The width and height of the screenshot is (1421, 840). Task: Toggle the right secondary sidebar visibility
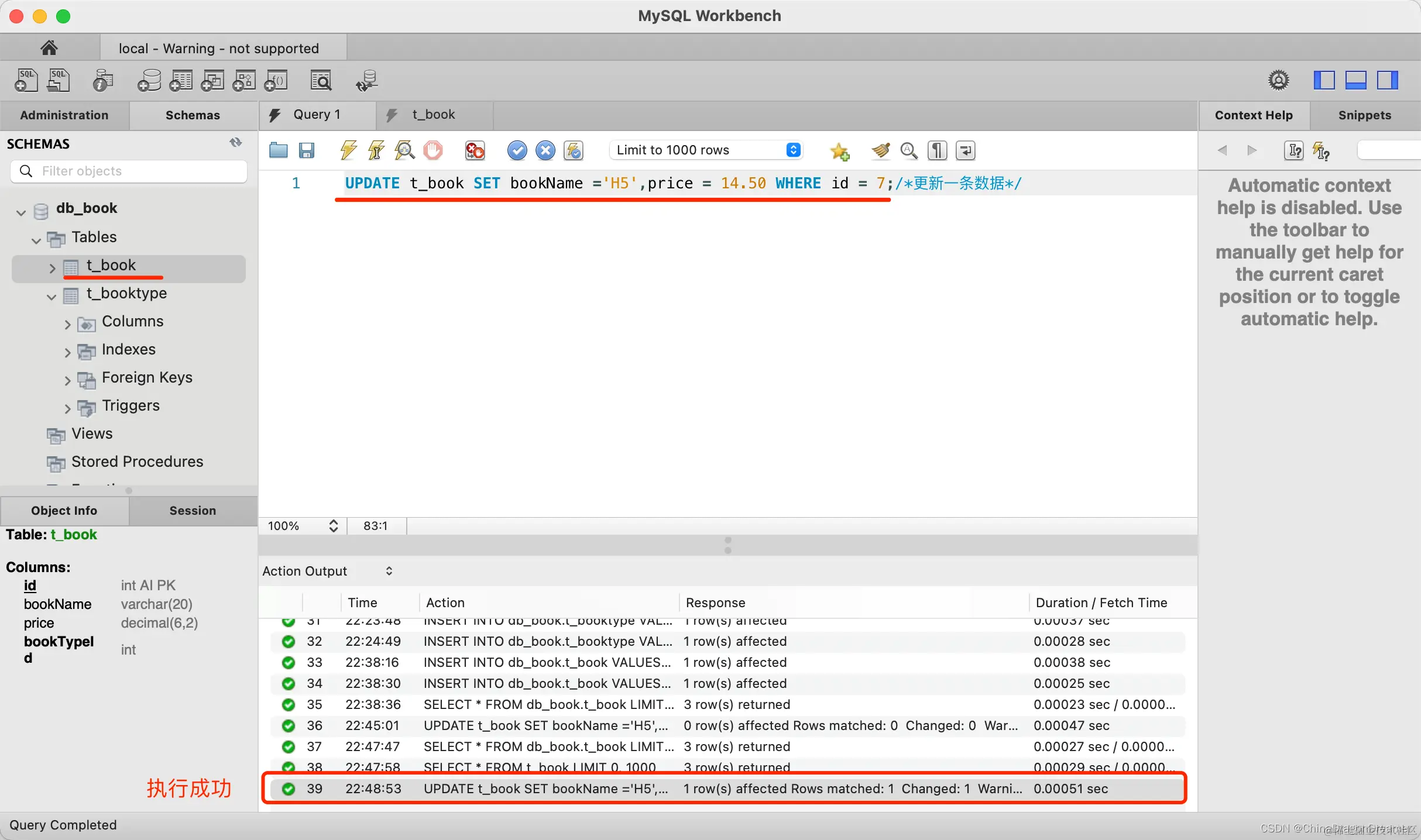pyautogui.click(x=1387, y=80)
